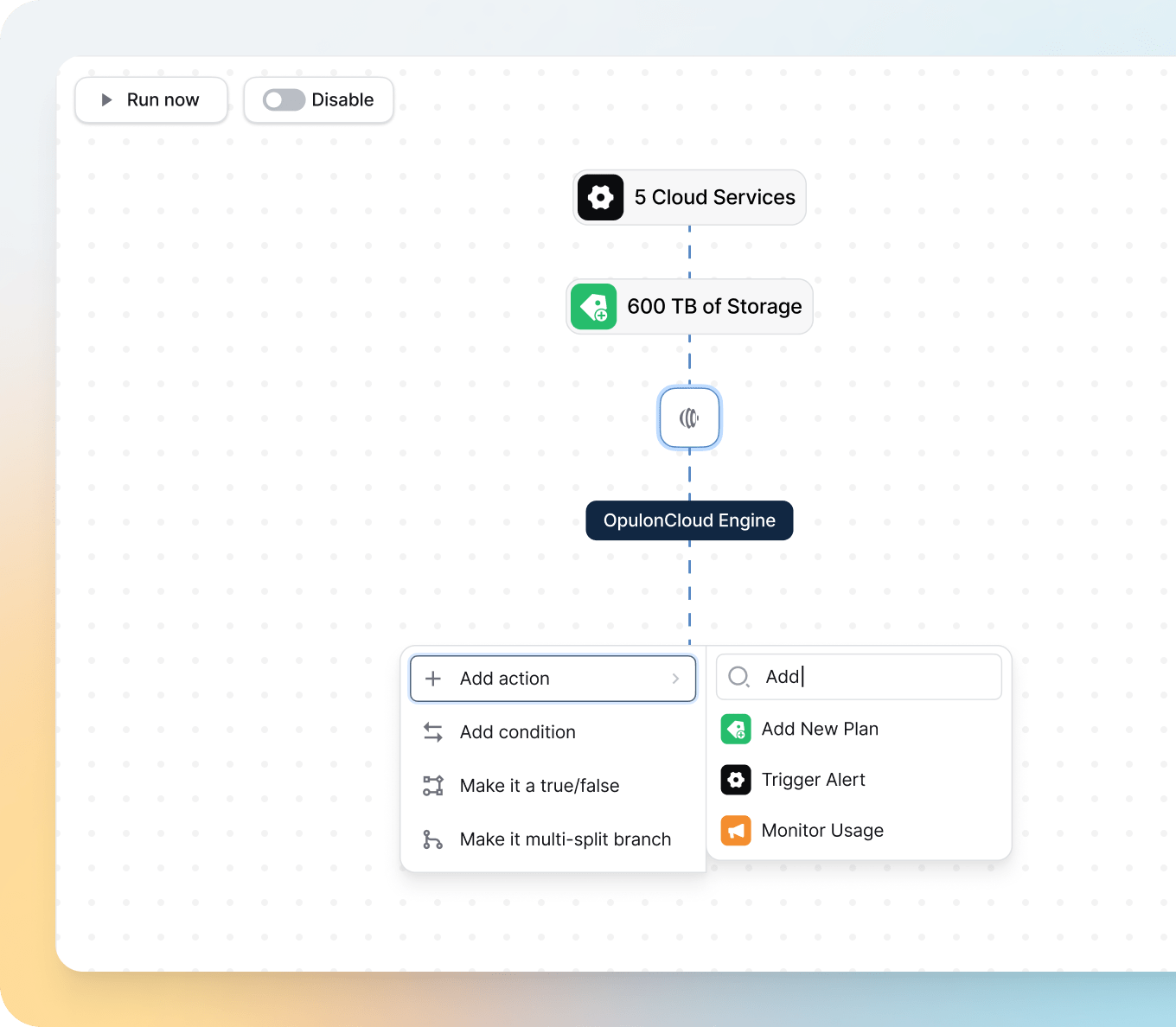This screenshot has width=1176, height=1027.
Task: Click the magnifier search icon
Action: 738,677
